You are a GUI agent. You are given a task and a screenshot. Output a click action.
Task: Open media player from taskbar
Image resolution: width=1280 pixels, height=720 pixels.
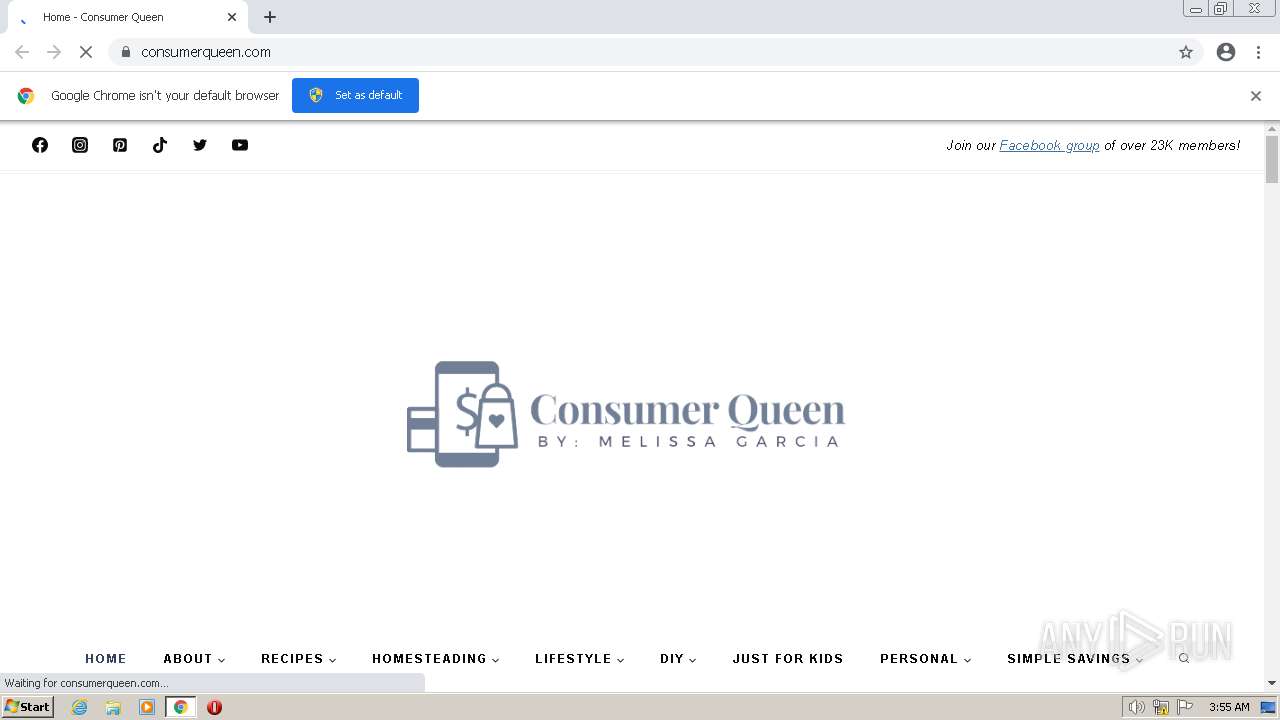147,707
